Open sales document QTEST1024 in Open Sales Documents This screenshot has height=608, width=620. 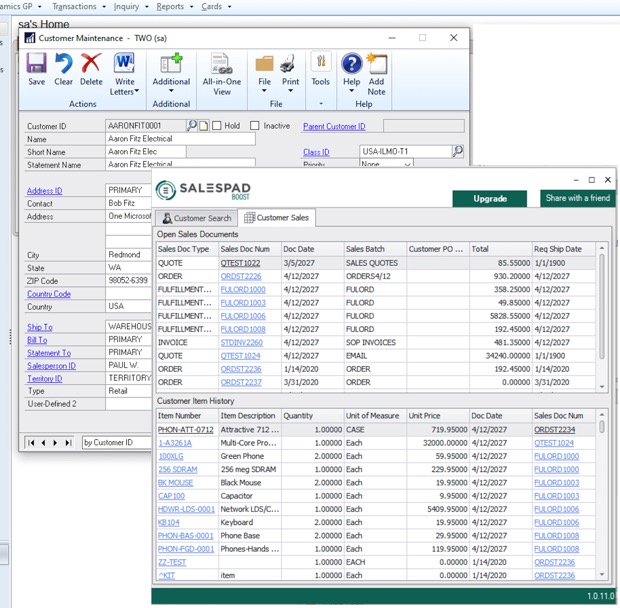click(x=240, y=356)
